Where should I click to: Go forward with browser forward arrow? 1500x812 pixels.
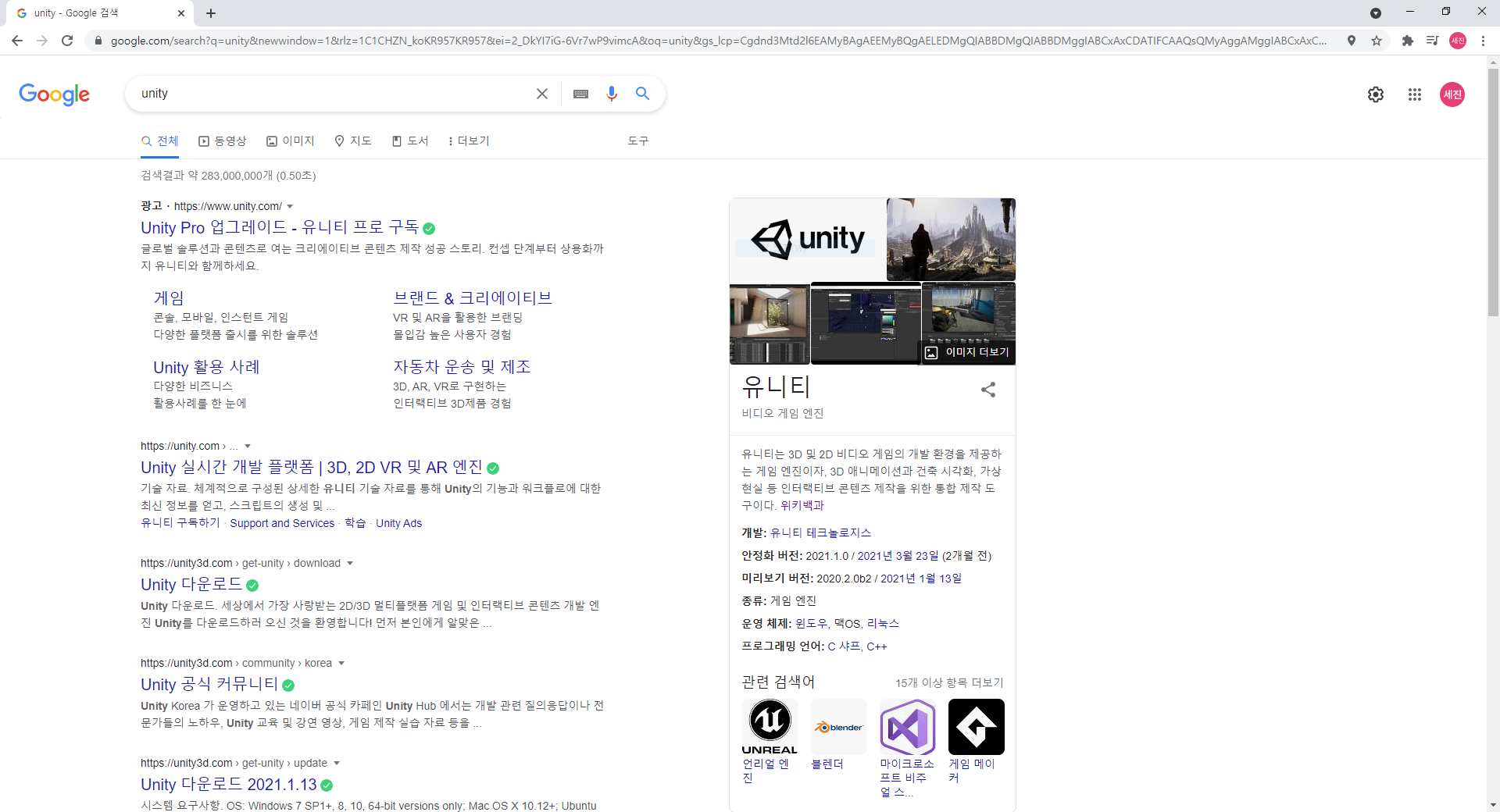[x=42, y=41]
